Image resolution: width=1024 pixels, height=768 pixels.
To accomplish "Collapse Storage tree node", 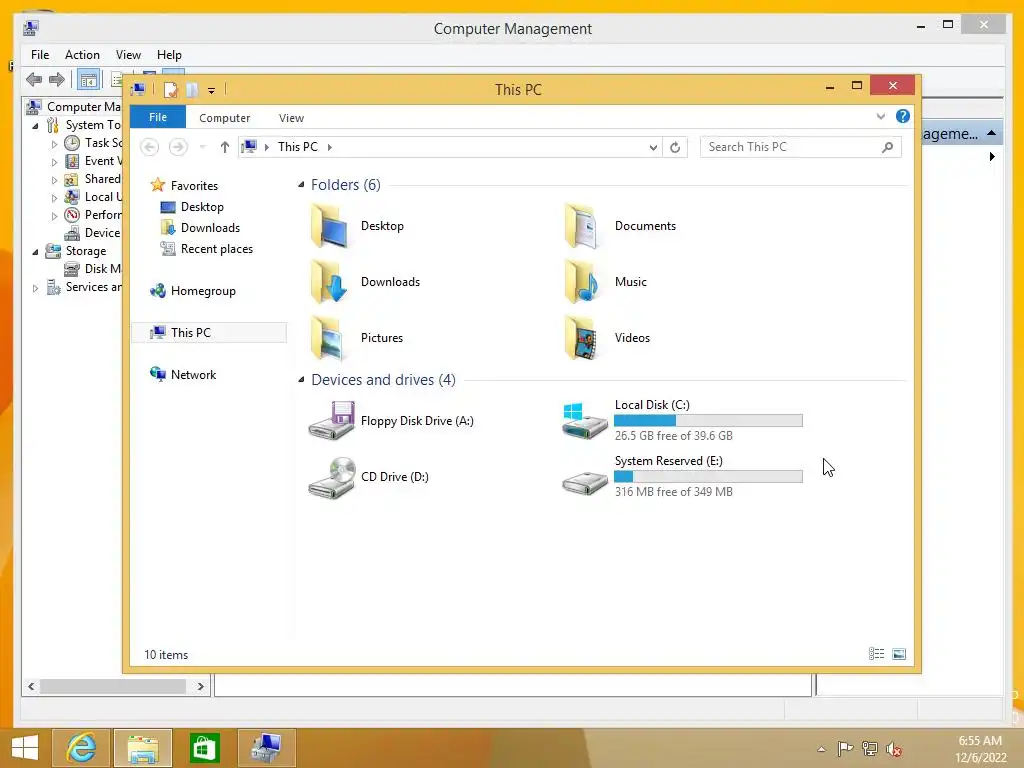I will coord(35,251).
